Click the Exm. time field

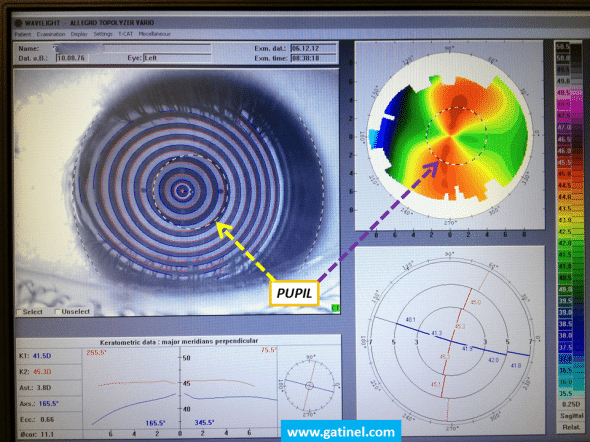point(313,58)
